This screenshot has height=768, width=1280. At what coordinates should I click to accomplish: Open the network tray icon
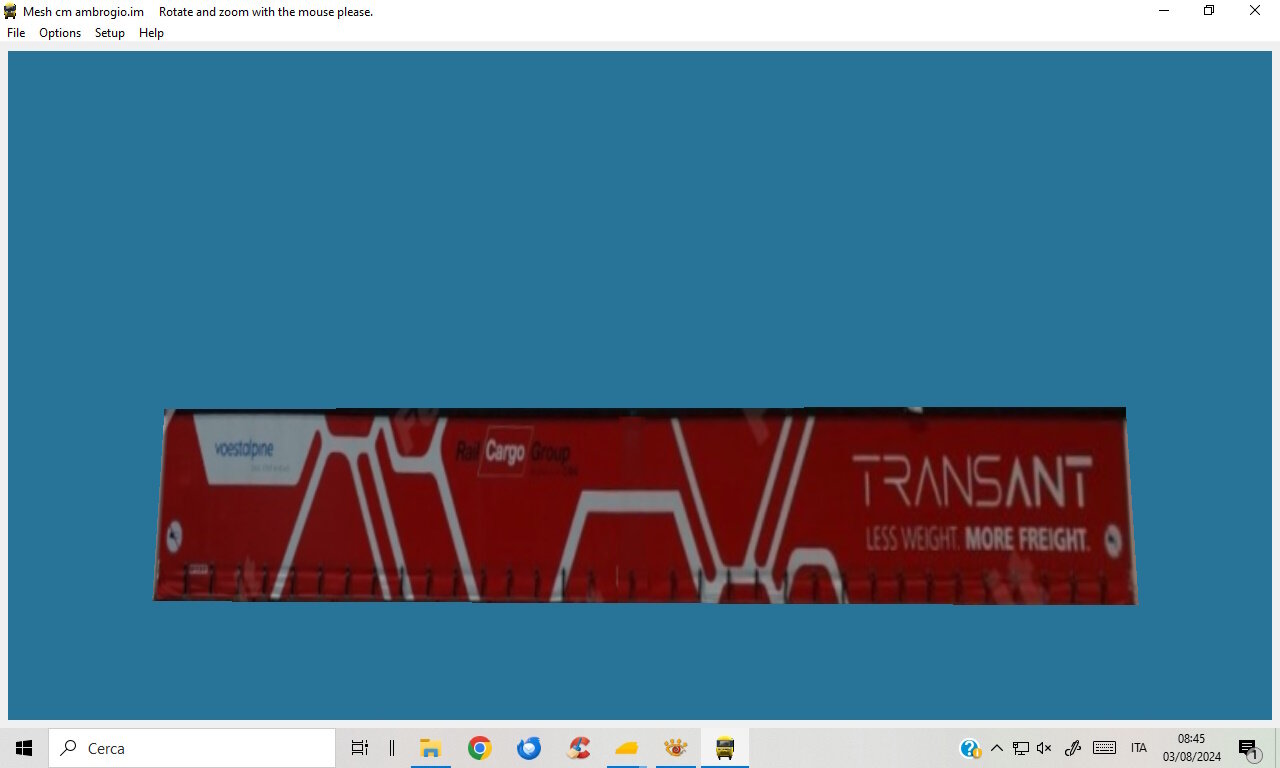point(1021,748)
